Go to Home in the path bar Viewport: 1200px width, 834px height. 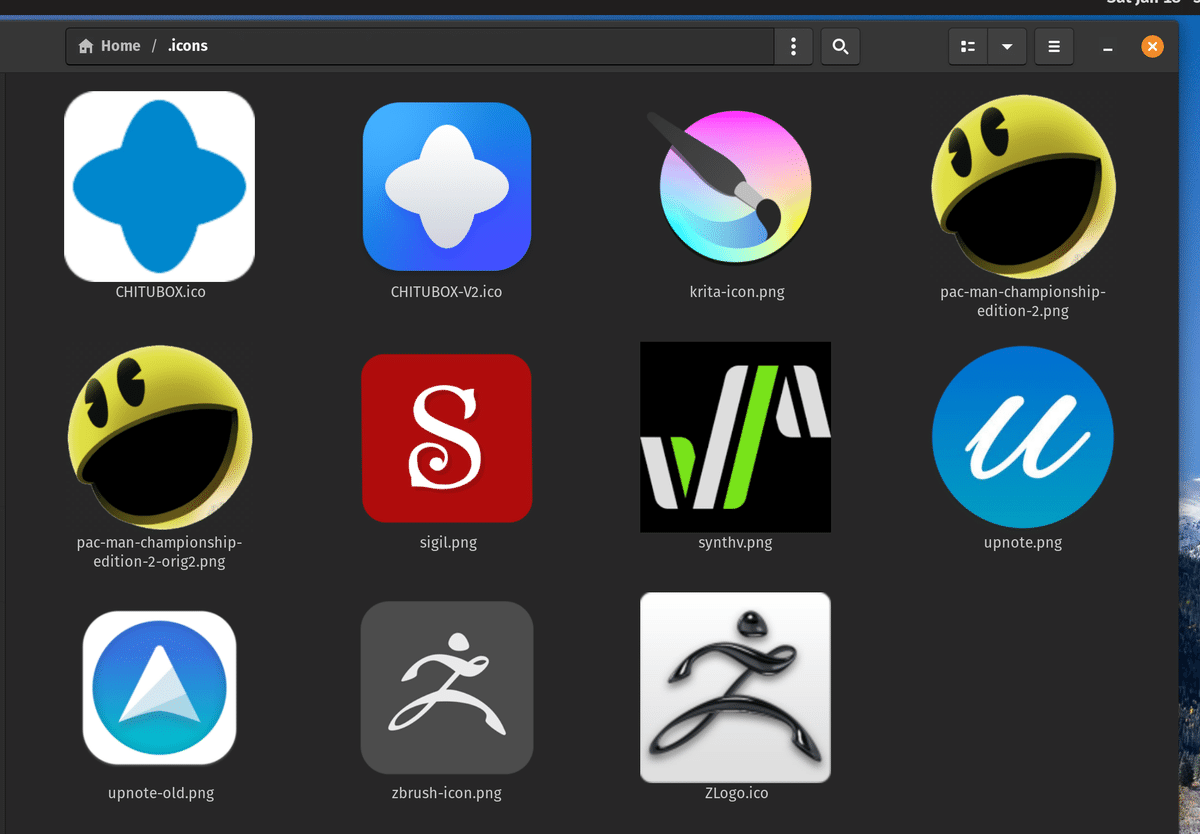point(110,46)
